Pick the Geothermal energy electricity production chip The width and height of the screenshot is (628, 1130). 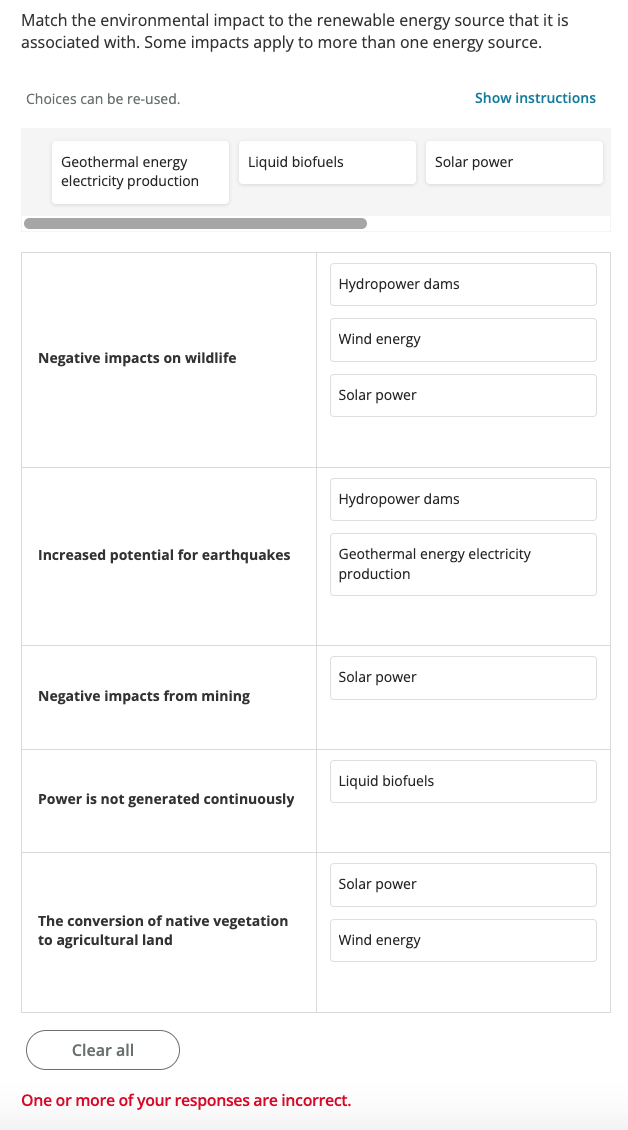pyautogui.click(x=140, y=172)
